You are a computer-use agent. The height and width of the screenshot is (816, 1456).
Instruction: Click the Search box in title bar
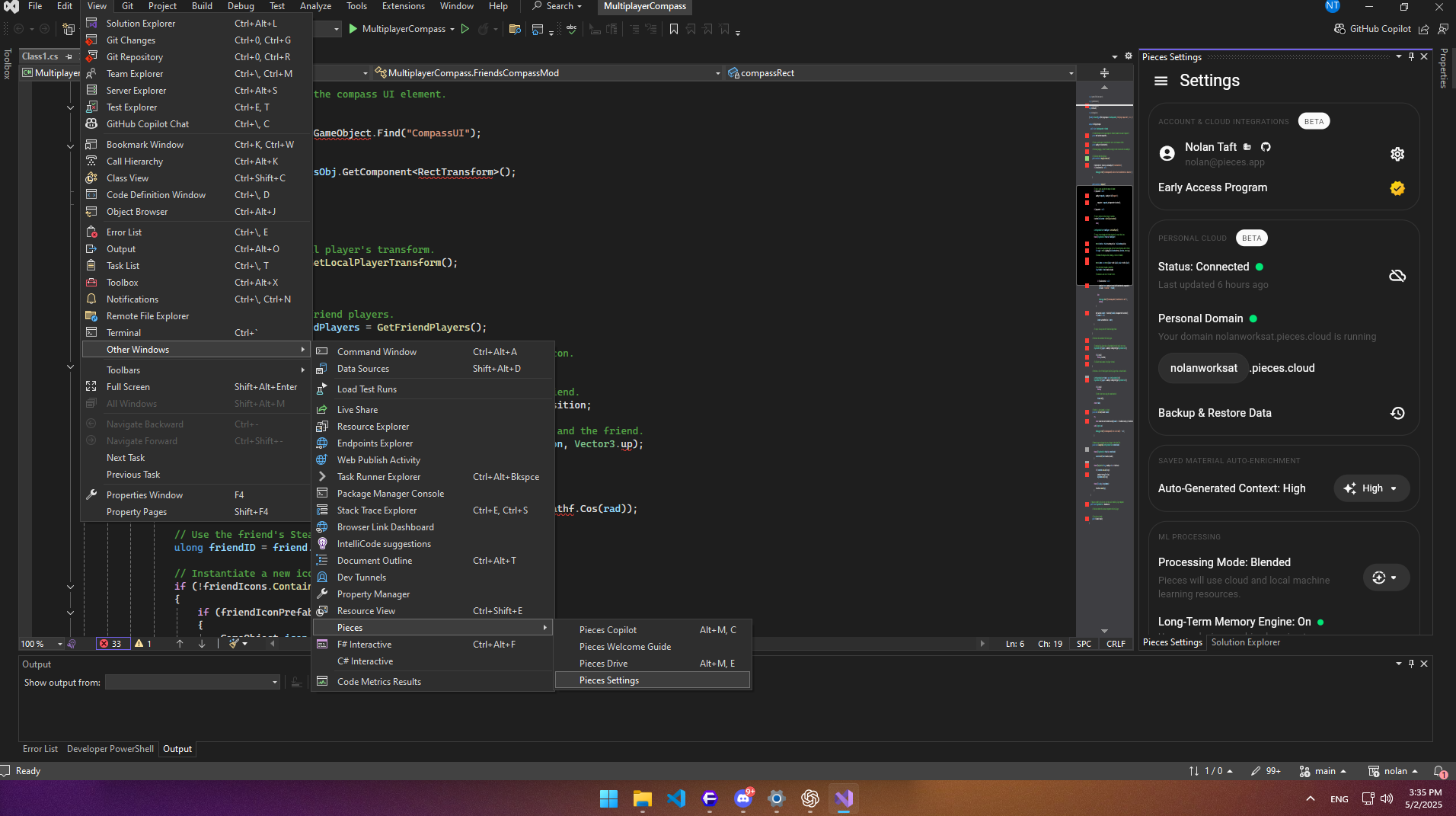tap(557, 6)
